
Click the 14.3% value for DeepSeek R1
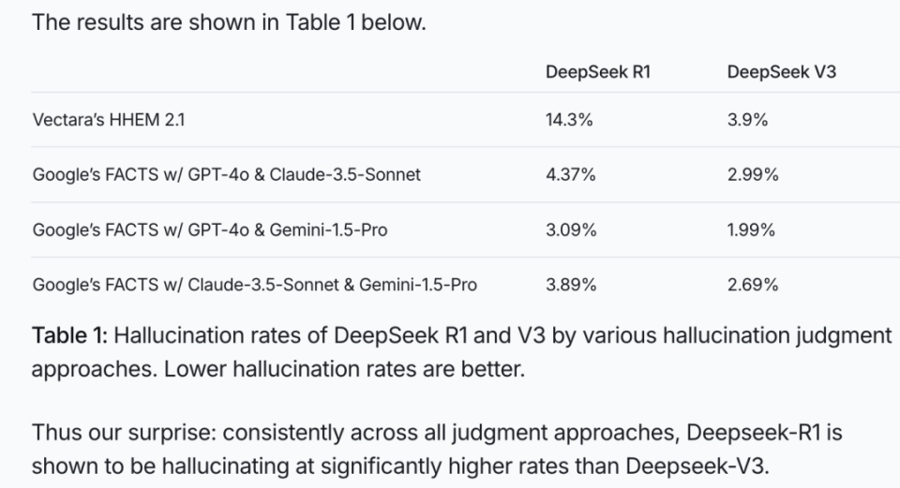[569, 119]
